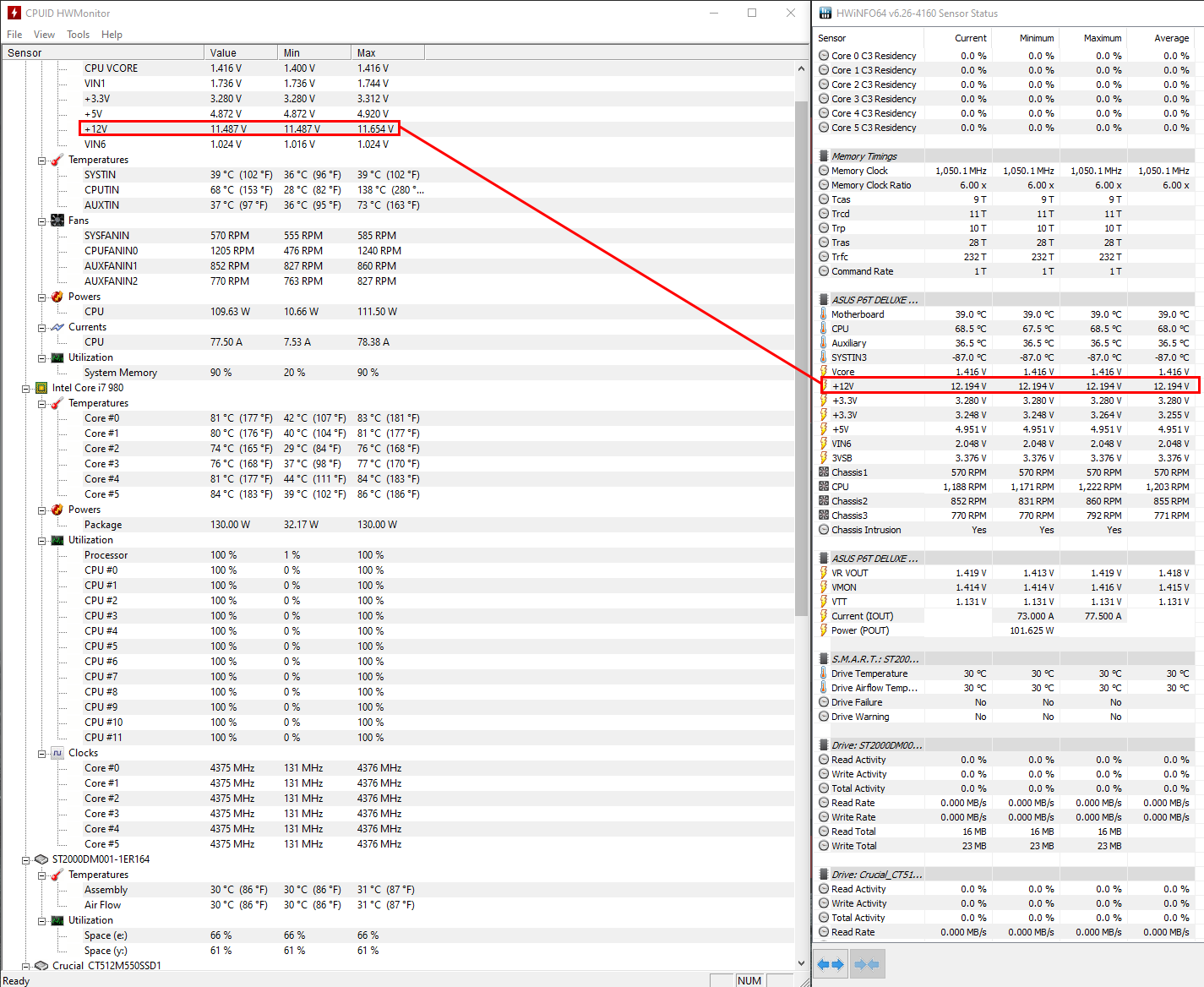Image resolution: width=1204 pixels, height=987 pixels.
Task: Collapse the Intel Core i7 980 node
Action: pyautogui.click(x=25, y=389)
